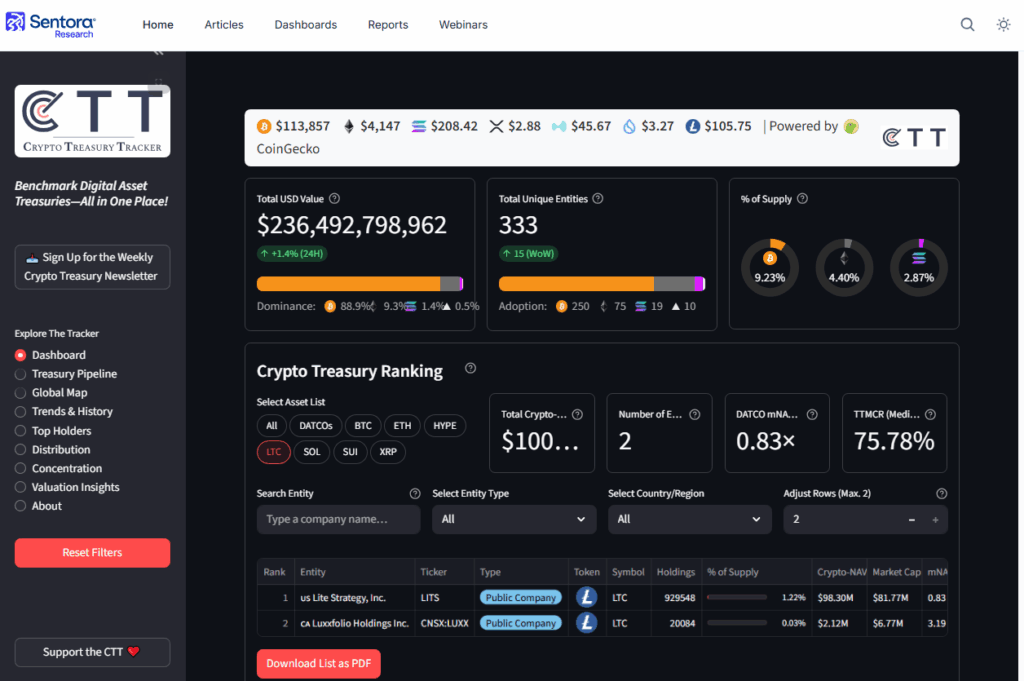The width and height of the screenshot is (1024, 681).
Task: Expand Select Country/Region dropdown
Action: [x=690, y=519]
